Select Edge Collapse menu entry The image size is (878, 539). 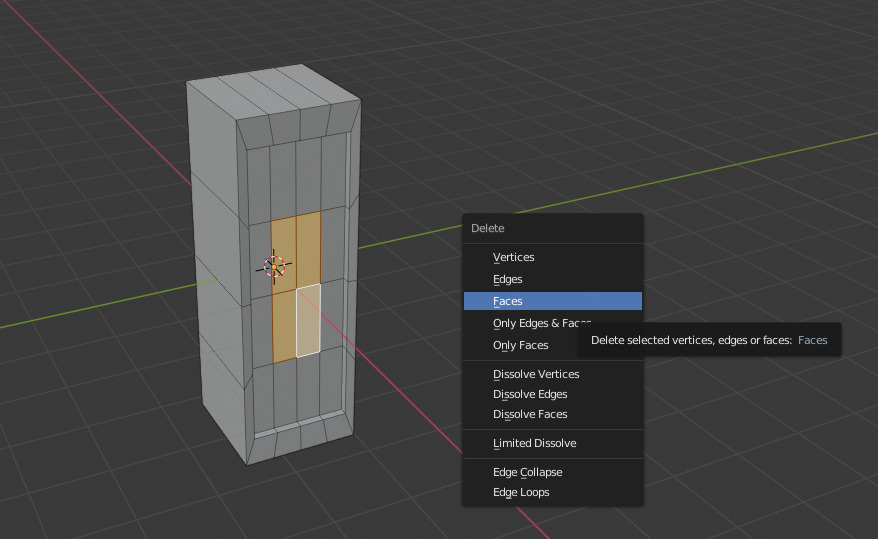pos(527,472)
